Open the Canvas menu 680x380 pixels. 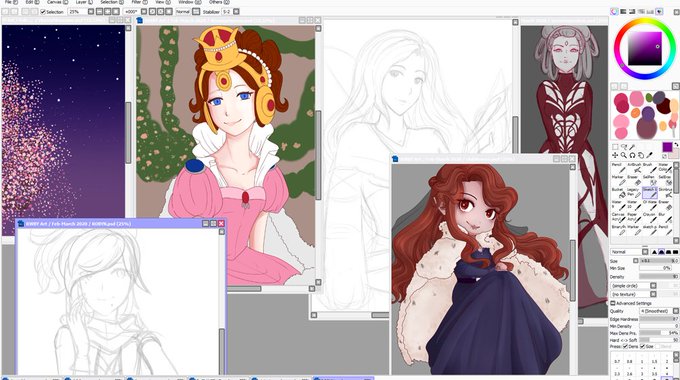coord(57,2)
